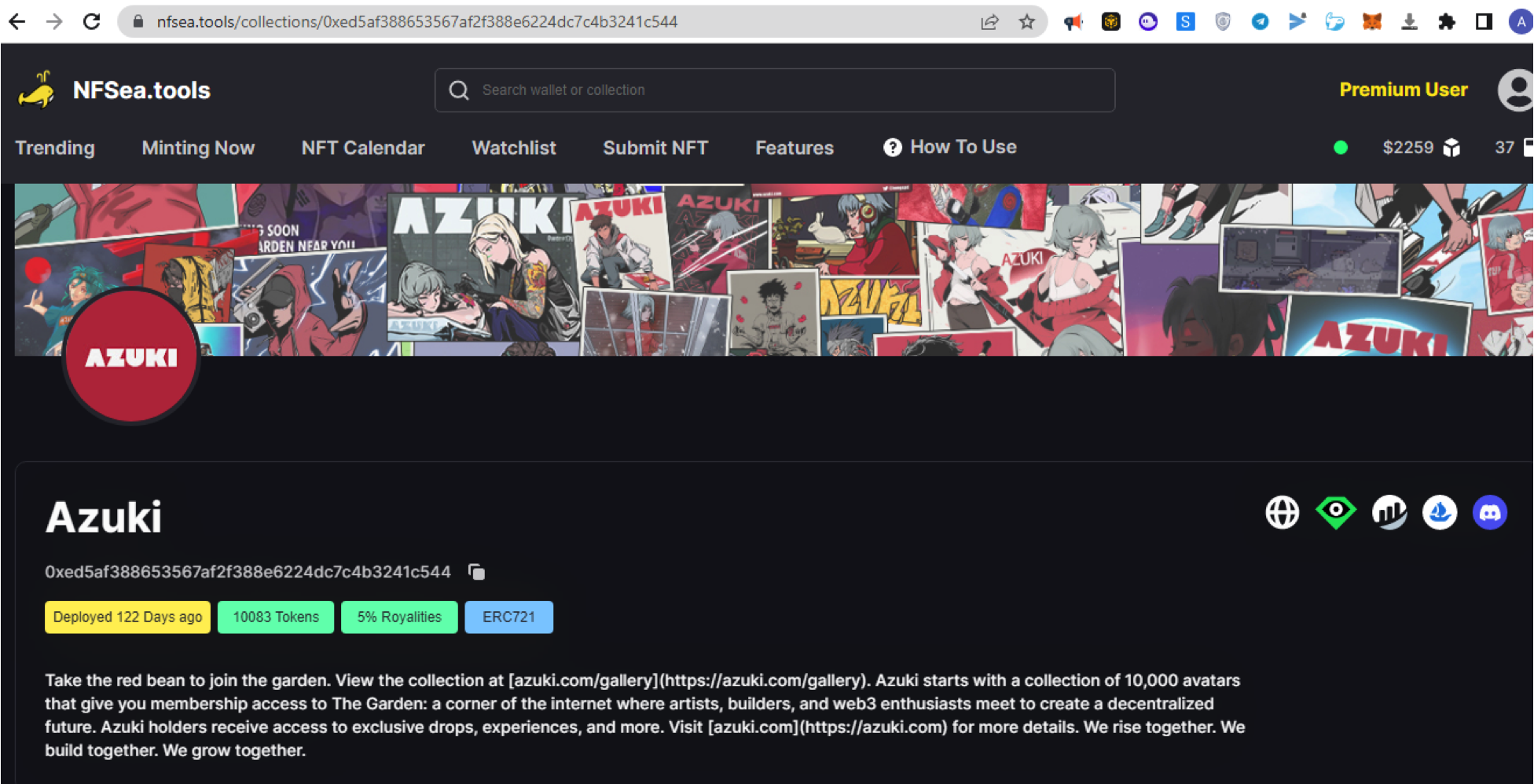Open the Trending page
The image size is (1534, 784).
point(55,148)
